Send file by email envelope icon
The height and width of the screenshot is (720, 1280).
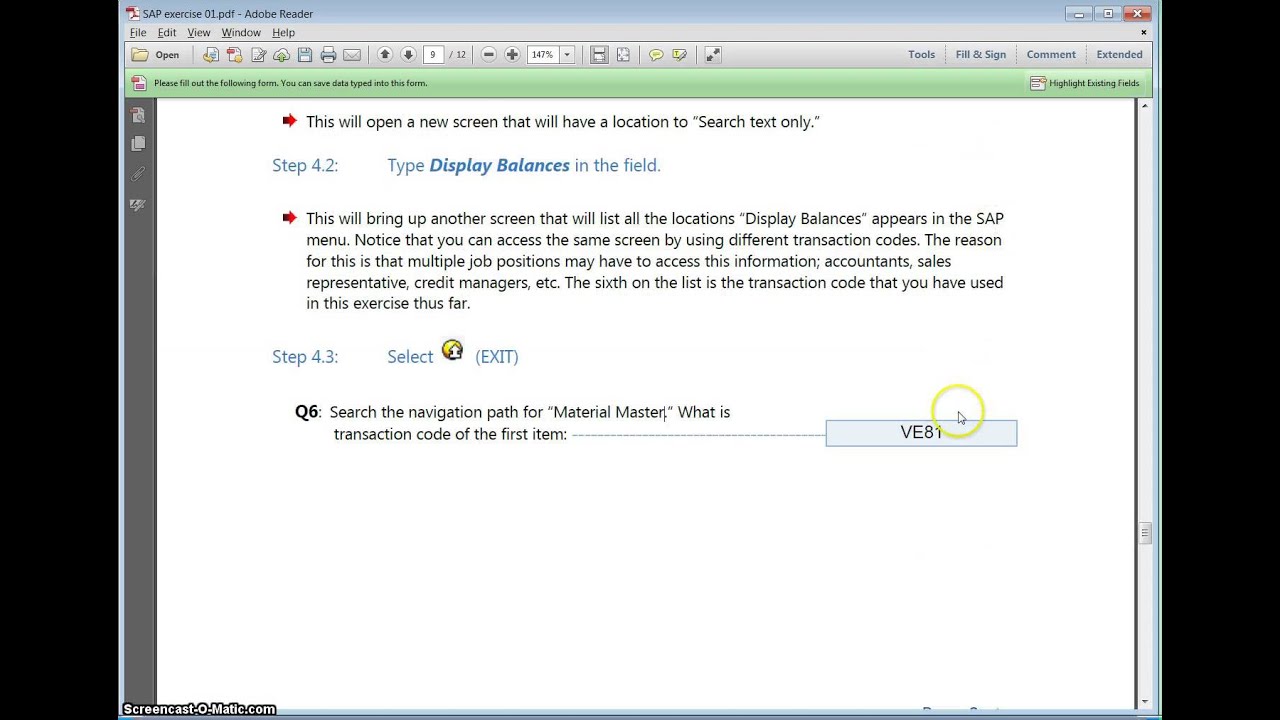pos(352,55)
